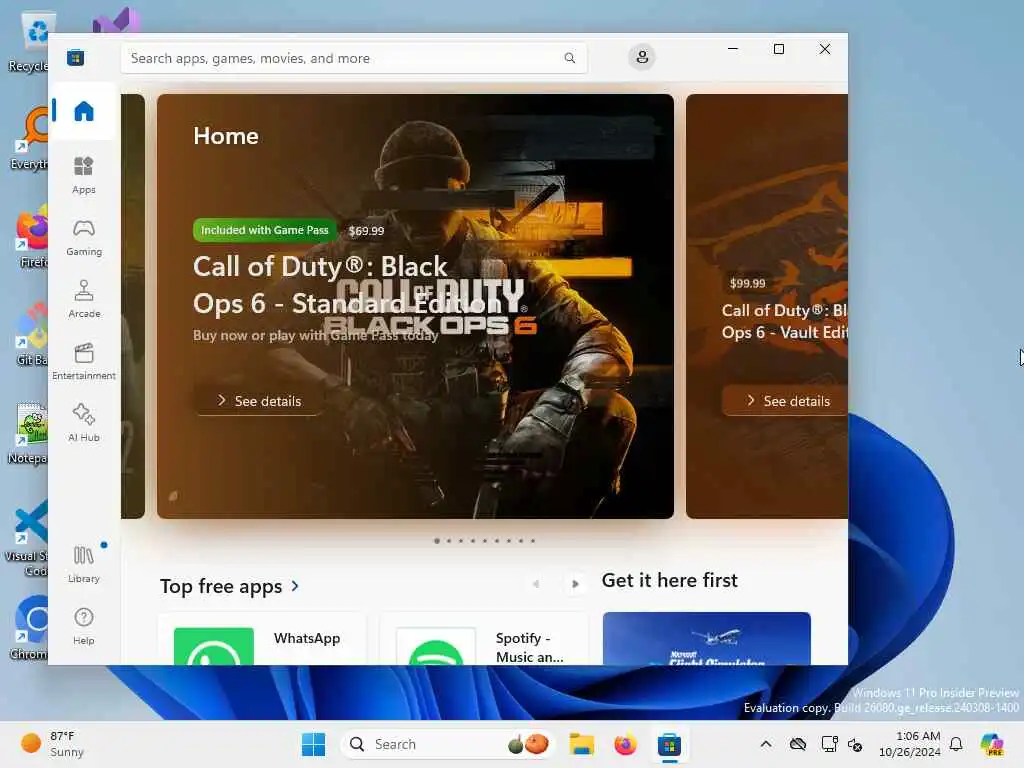The image size is (1024, 768).
Task: Open Copilot preview icon in taskbar
Action: click(993, 744)
